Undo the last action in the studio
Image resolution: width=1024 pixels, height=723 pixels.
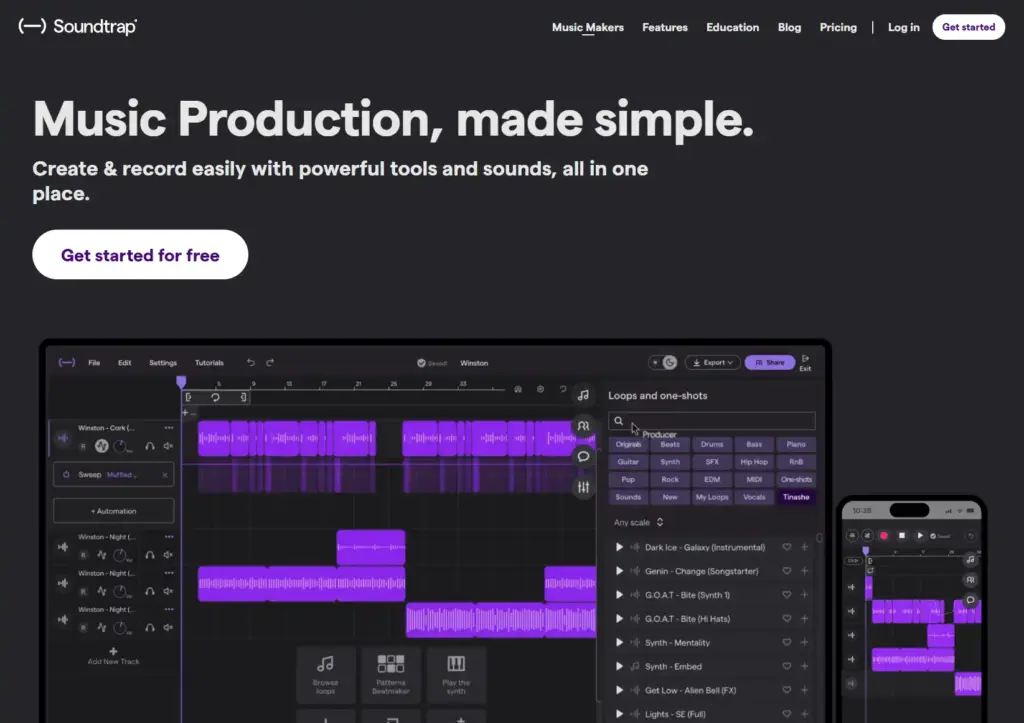pos(250,362)
